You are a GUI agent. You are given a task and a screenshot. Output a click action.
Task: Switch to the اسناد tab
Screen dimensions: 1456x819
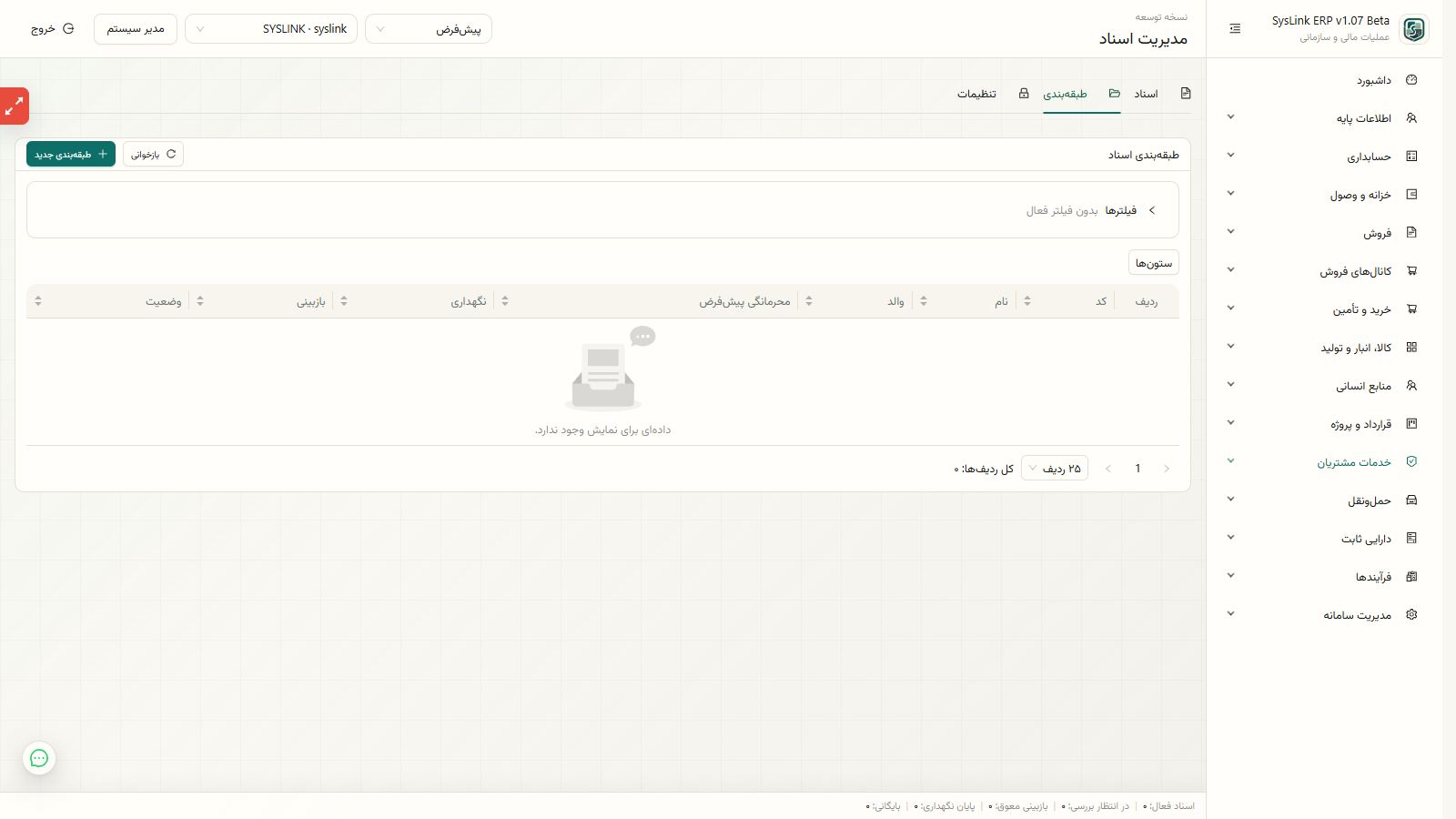(x=1146, y=94)
